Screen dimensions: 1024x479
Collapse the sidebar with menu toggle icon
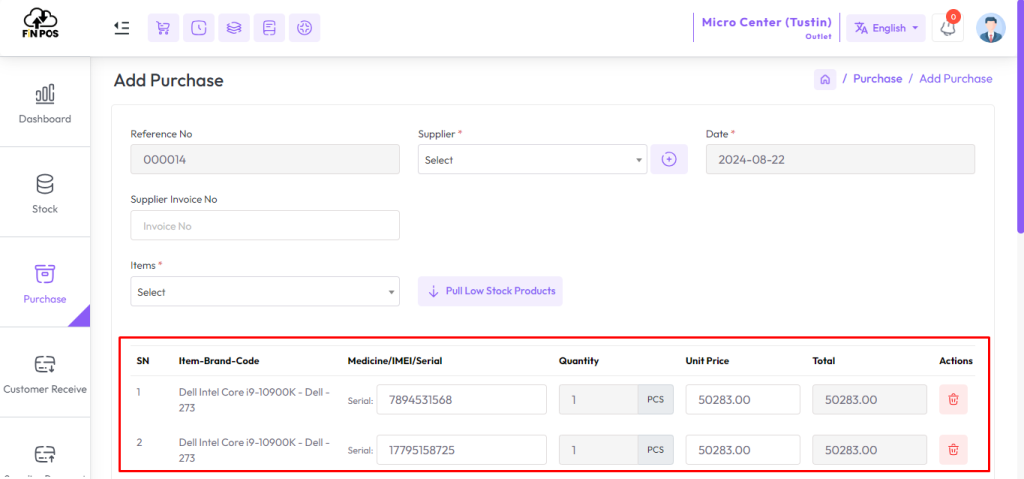121,27
